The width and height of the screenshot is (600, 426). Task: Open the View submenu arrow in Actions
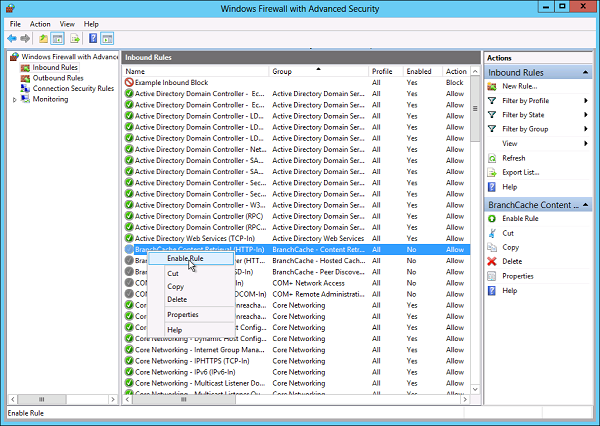pyautogui.click(x=585, y=144)
